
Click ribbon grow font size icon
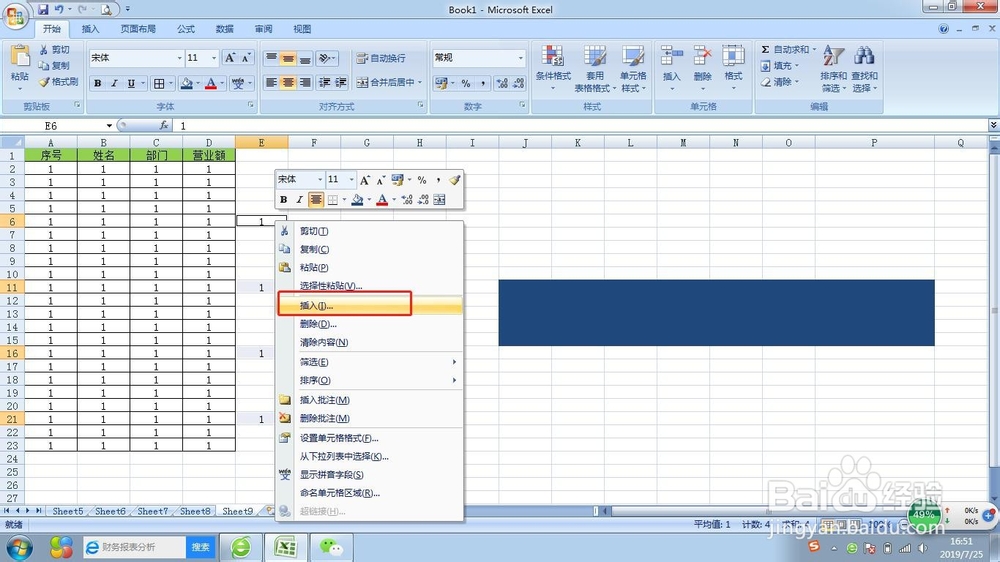pos(230,58)
